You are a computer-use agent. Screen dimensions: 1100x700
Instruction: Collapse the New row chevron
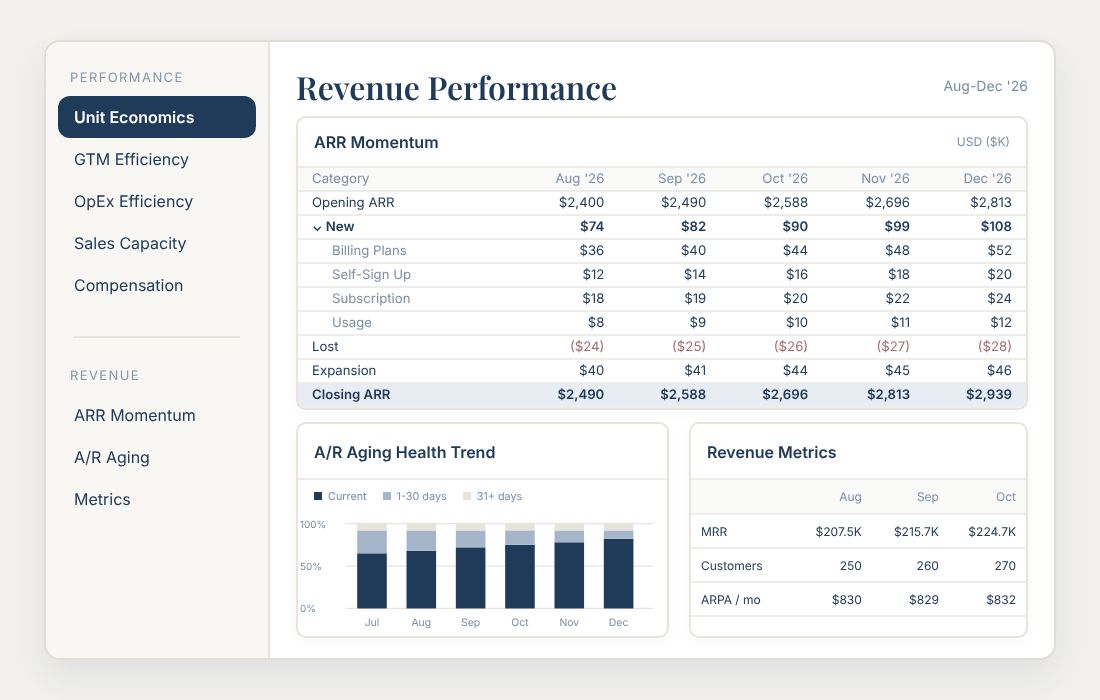point(317,227)
